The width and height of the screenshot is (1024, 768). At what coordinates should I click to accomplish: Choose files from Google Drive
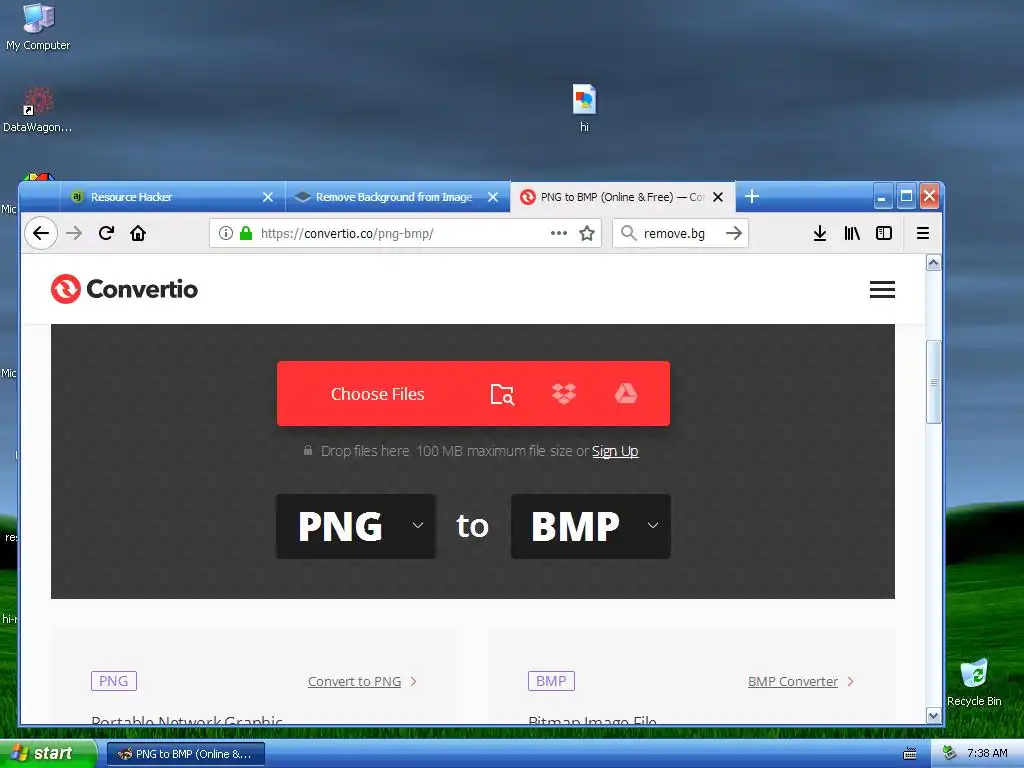[x=626, y=393]
